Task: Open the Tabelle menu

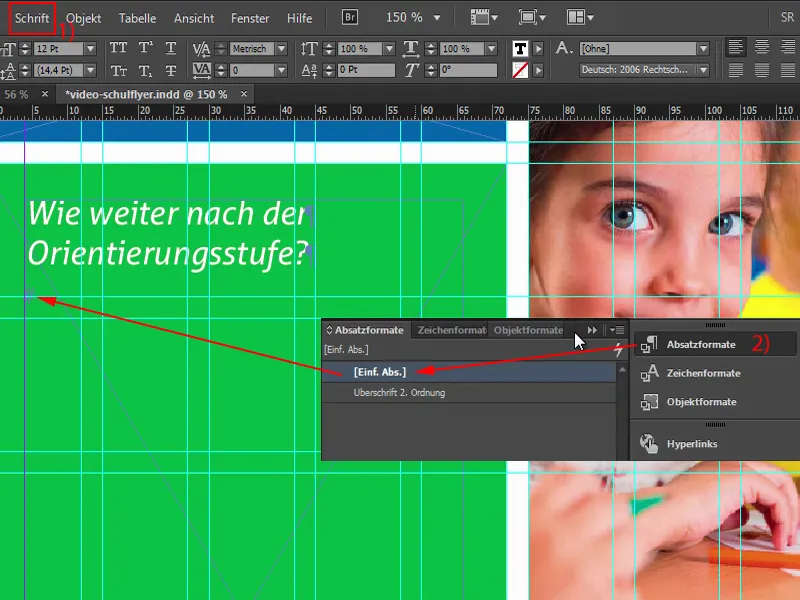Action: click(137, 18)
